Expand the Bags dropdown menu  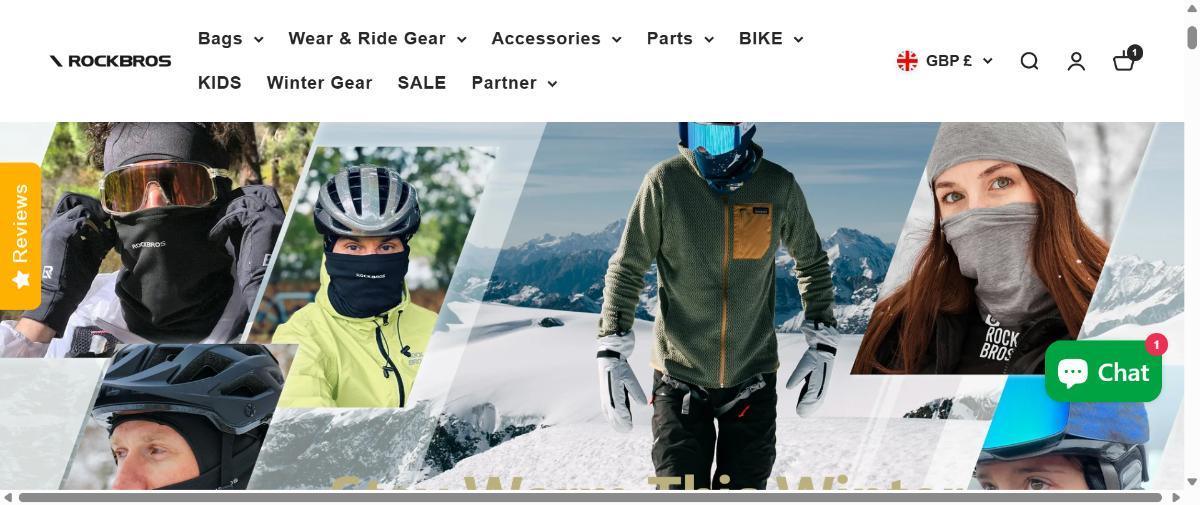tap(230, 39)
